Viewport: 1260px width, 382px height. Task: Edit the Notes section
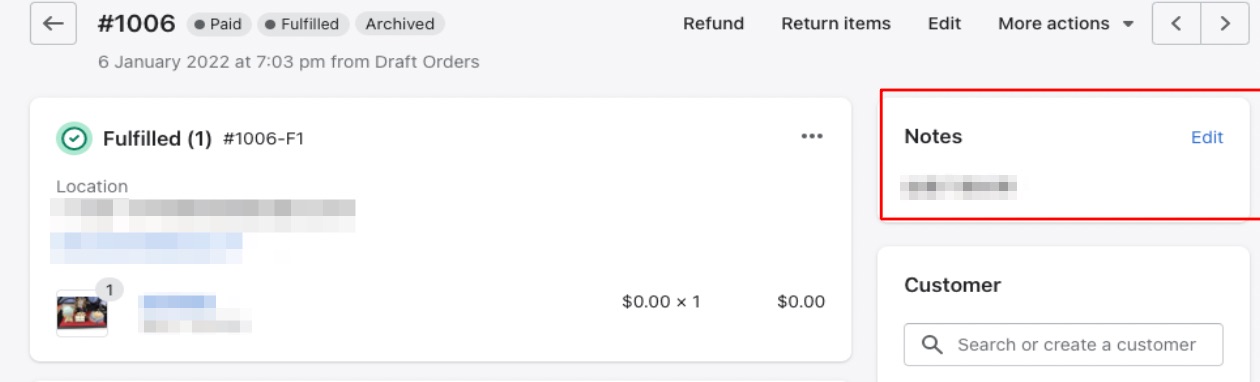tap(1207, 137)
